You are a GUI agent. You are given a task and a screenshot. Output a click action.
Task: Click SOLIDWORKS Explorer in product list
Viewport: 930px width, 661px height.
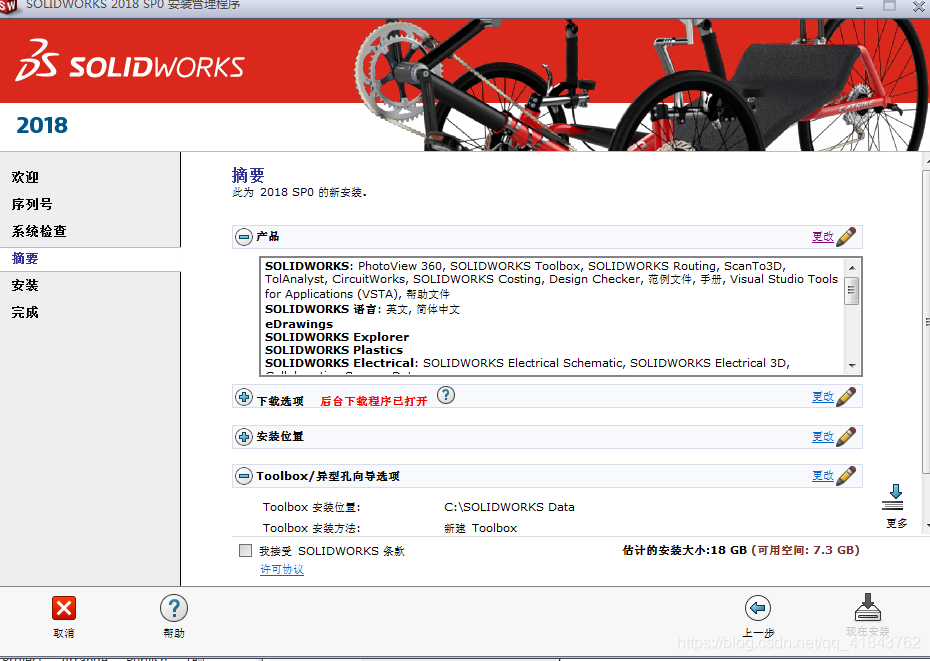click(x=337, y=337)
